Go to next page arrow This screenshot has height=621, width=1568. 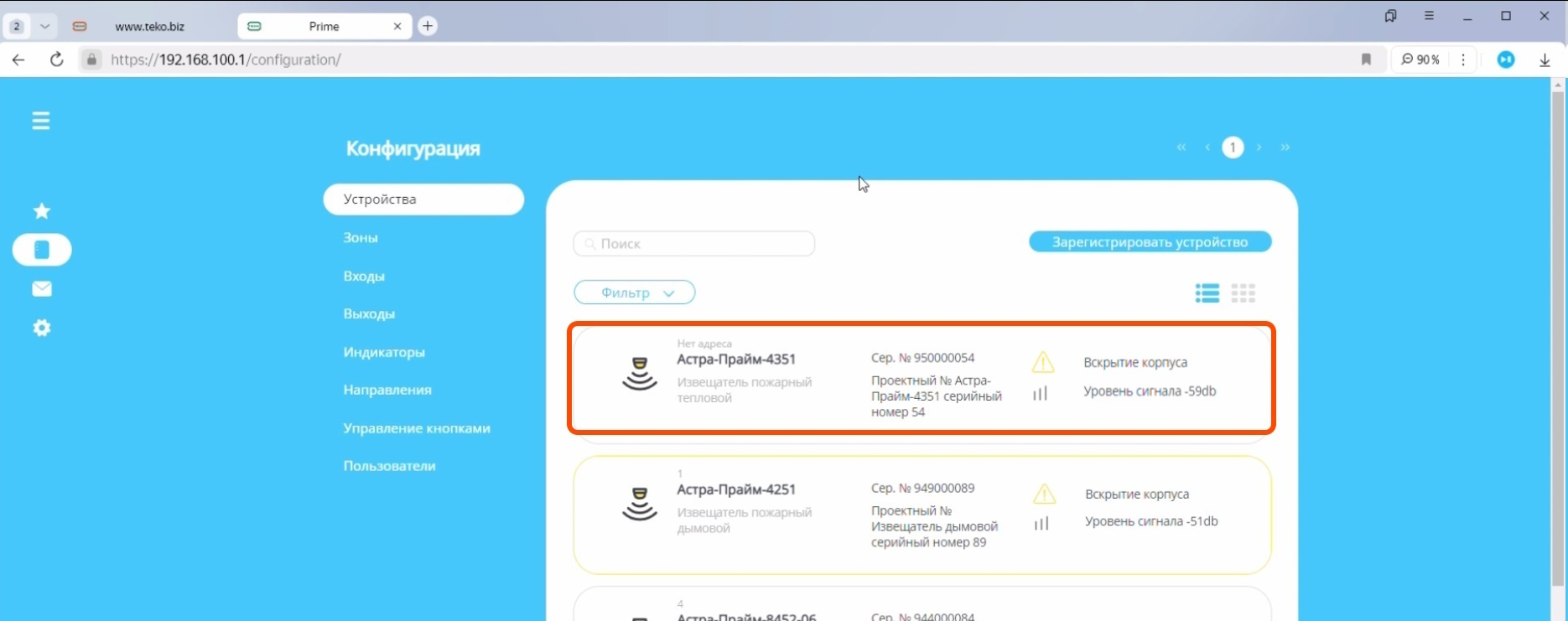click(1259, 147)
